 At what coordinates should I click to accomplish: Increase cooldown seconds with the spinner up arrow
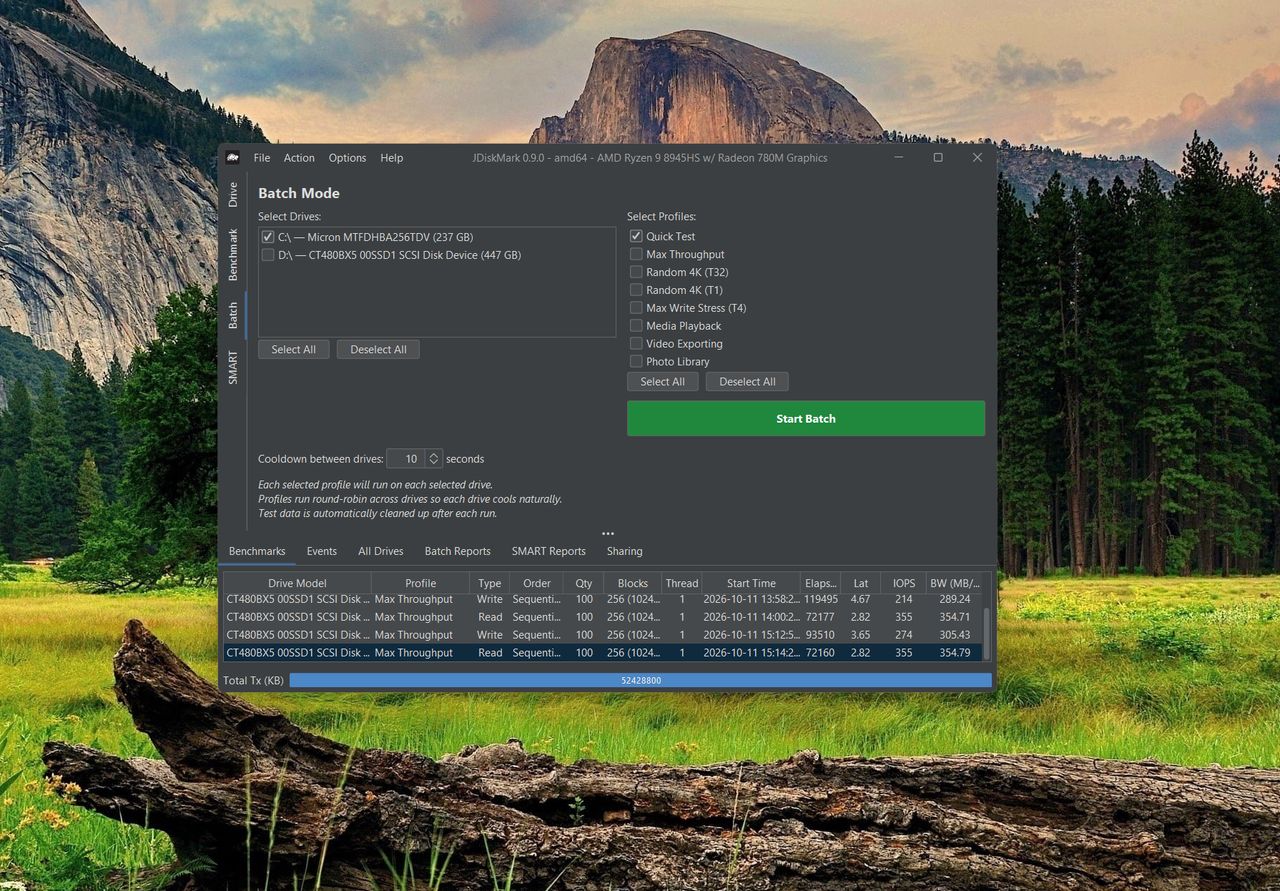(434, 455)
